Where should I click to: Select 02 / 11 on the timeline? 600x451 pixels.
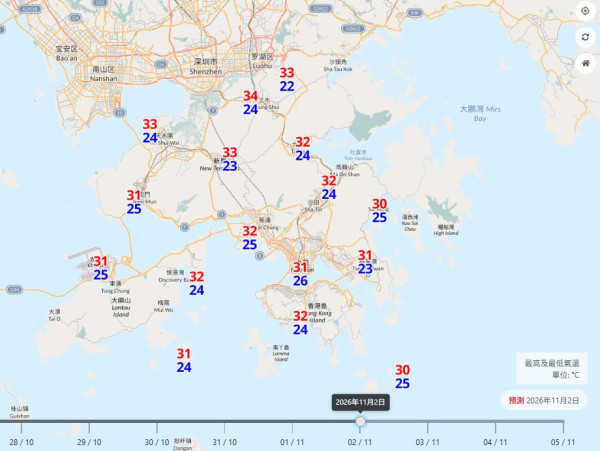coord(360,442)
